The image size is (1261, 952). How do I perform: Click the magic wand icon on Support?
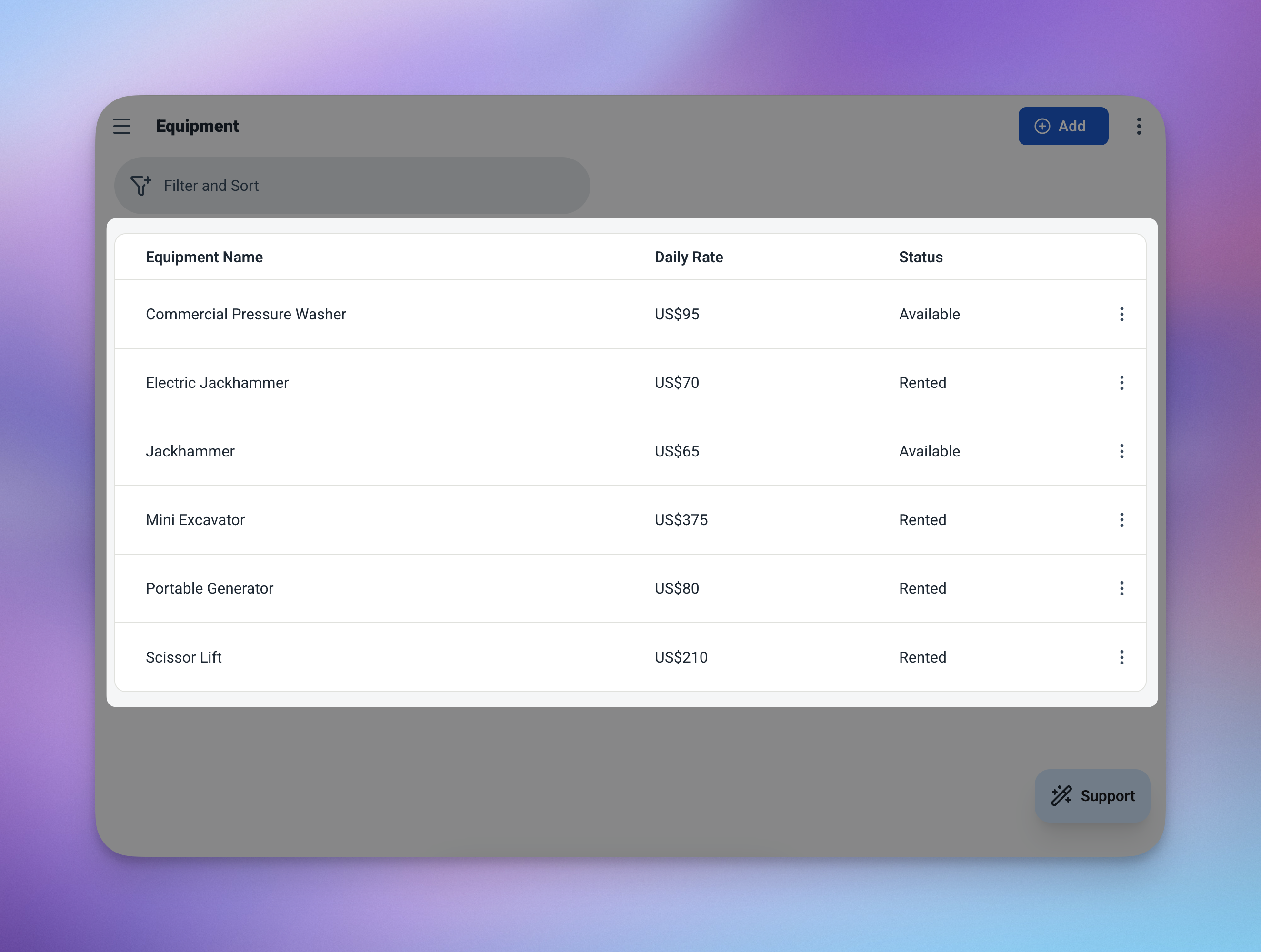1061,795
